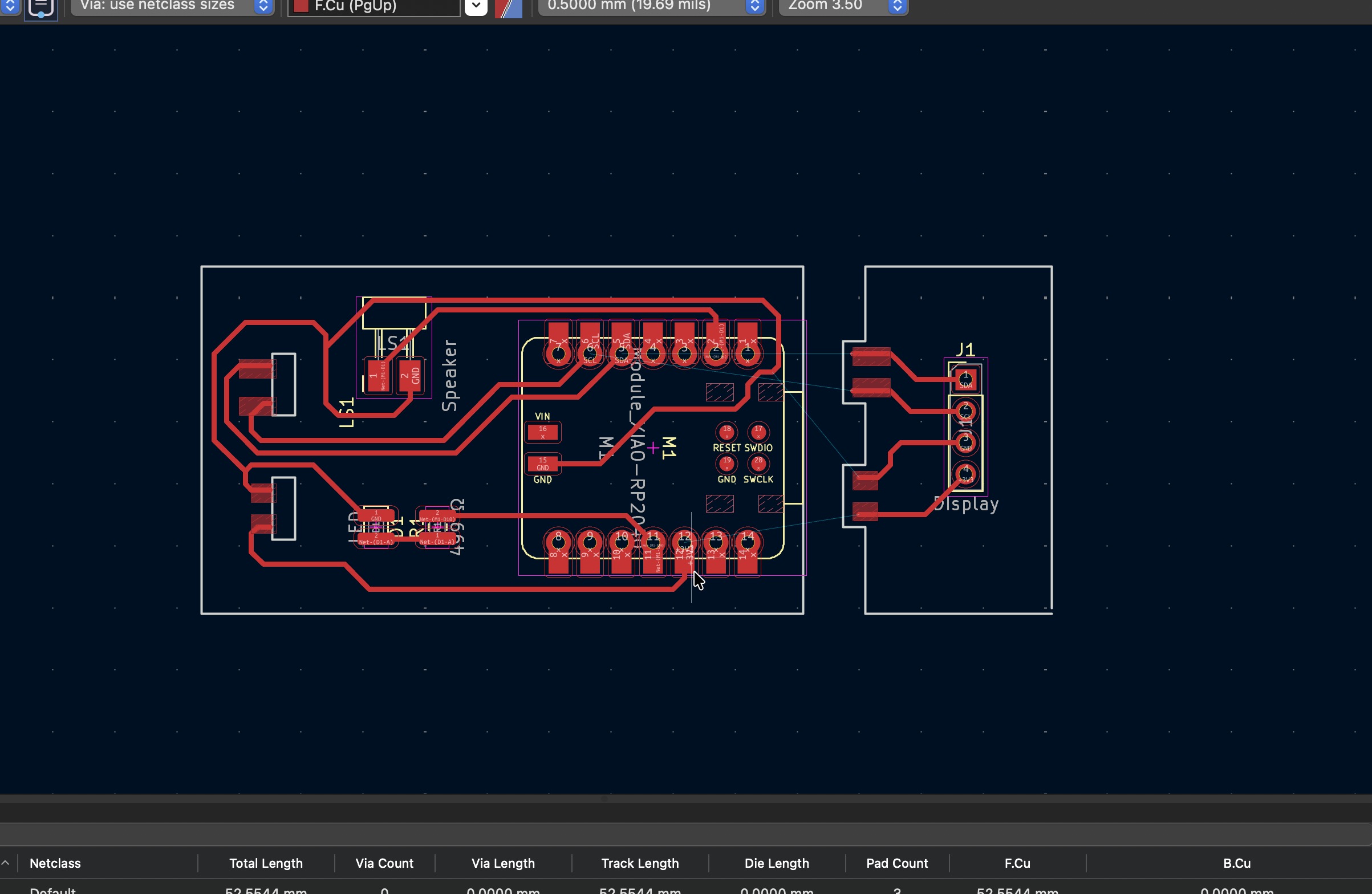
Task: Toggle the sort direction arrow beside Netclass
Action: tap(6, 863)
